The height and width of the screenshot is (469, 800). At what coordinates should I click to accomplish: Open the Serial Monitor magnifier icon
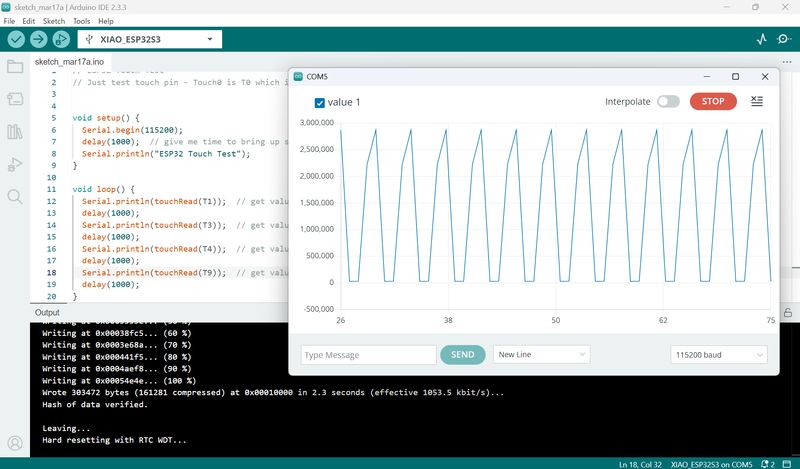(x=783, y=39)
